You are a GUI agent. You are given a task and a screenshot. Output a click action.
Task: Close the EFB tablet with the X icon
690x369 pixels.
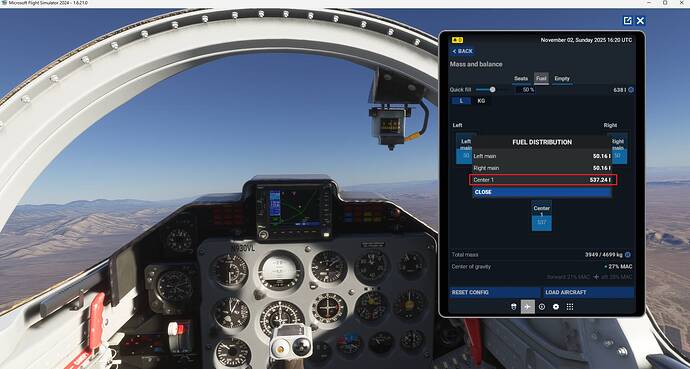pyautogui.click(x=640, y=21)
